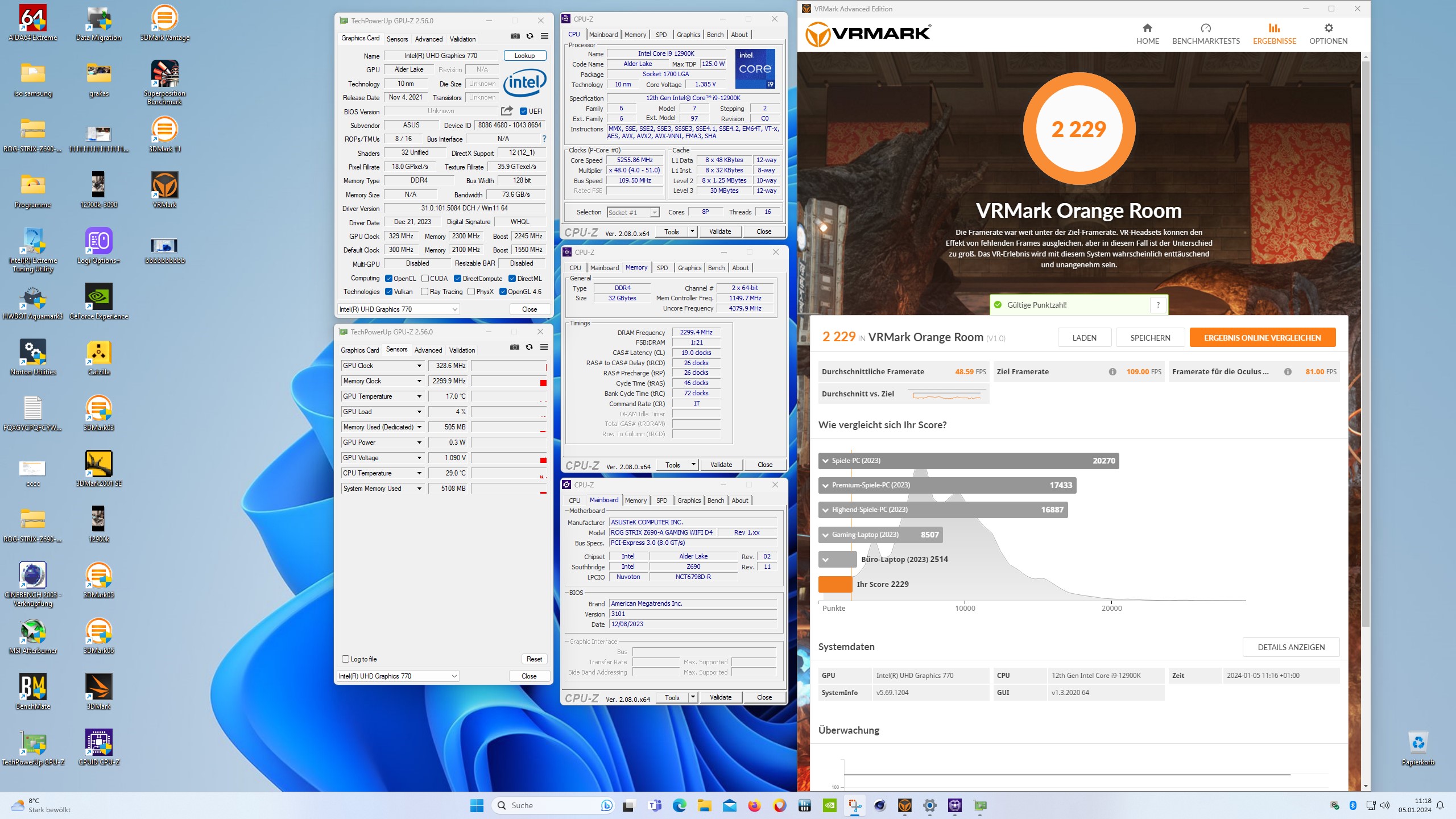
Task: Launch Superposition Benchmark desktop icon
Action: (x=165, y=83)
